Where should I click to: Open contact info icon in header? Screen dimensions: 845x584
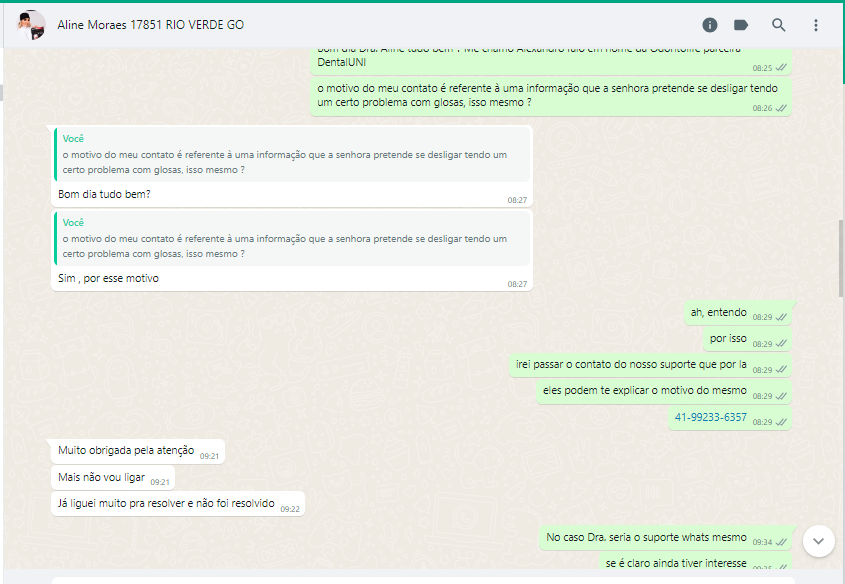710,25
